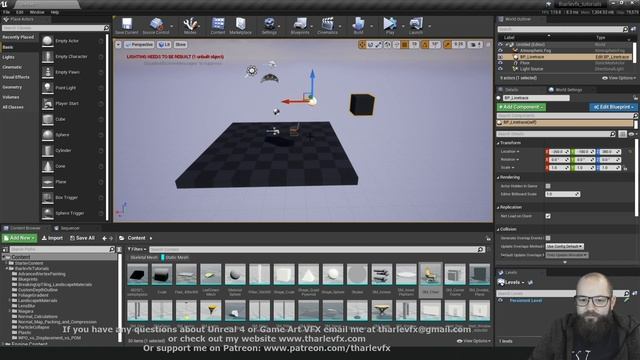Toggle visibility of Light Source actor
This screenshot has width=640, height=360.
(500, 69)
